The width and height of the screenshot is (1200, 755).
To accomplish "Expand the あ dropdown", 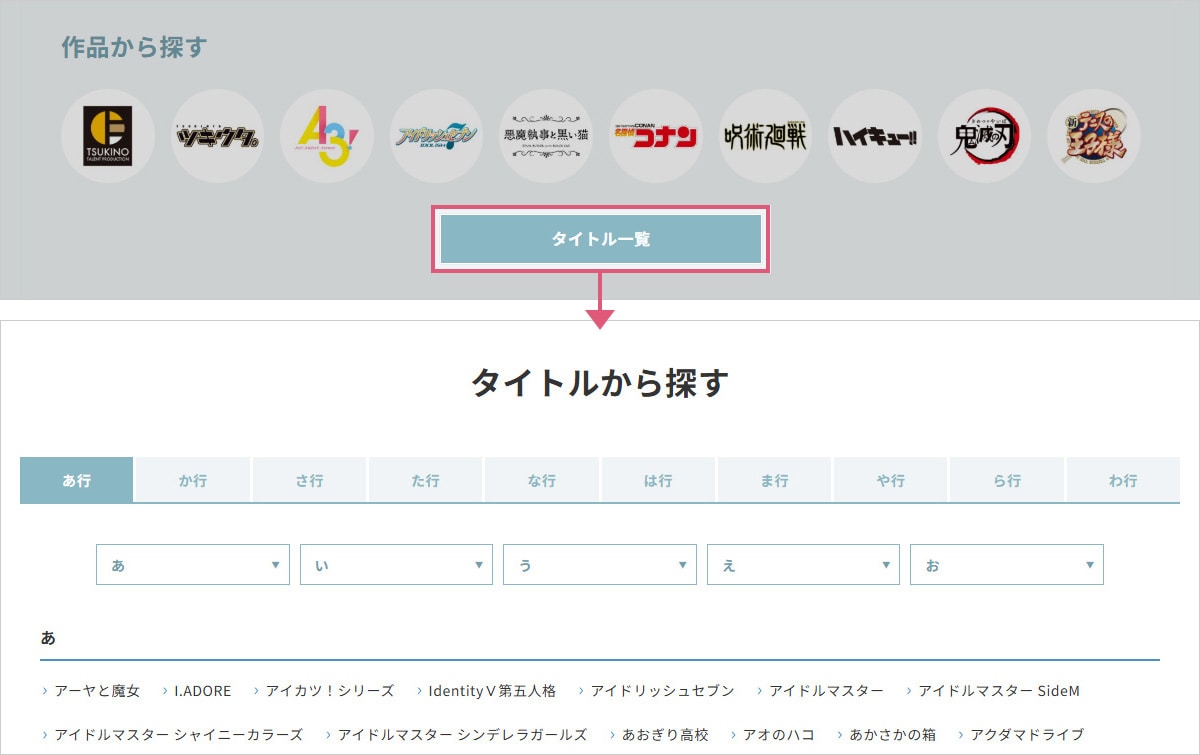I will pyautogui.click(x=193, y=565).
